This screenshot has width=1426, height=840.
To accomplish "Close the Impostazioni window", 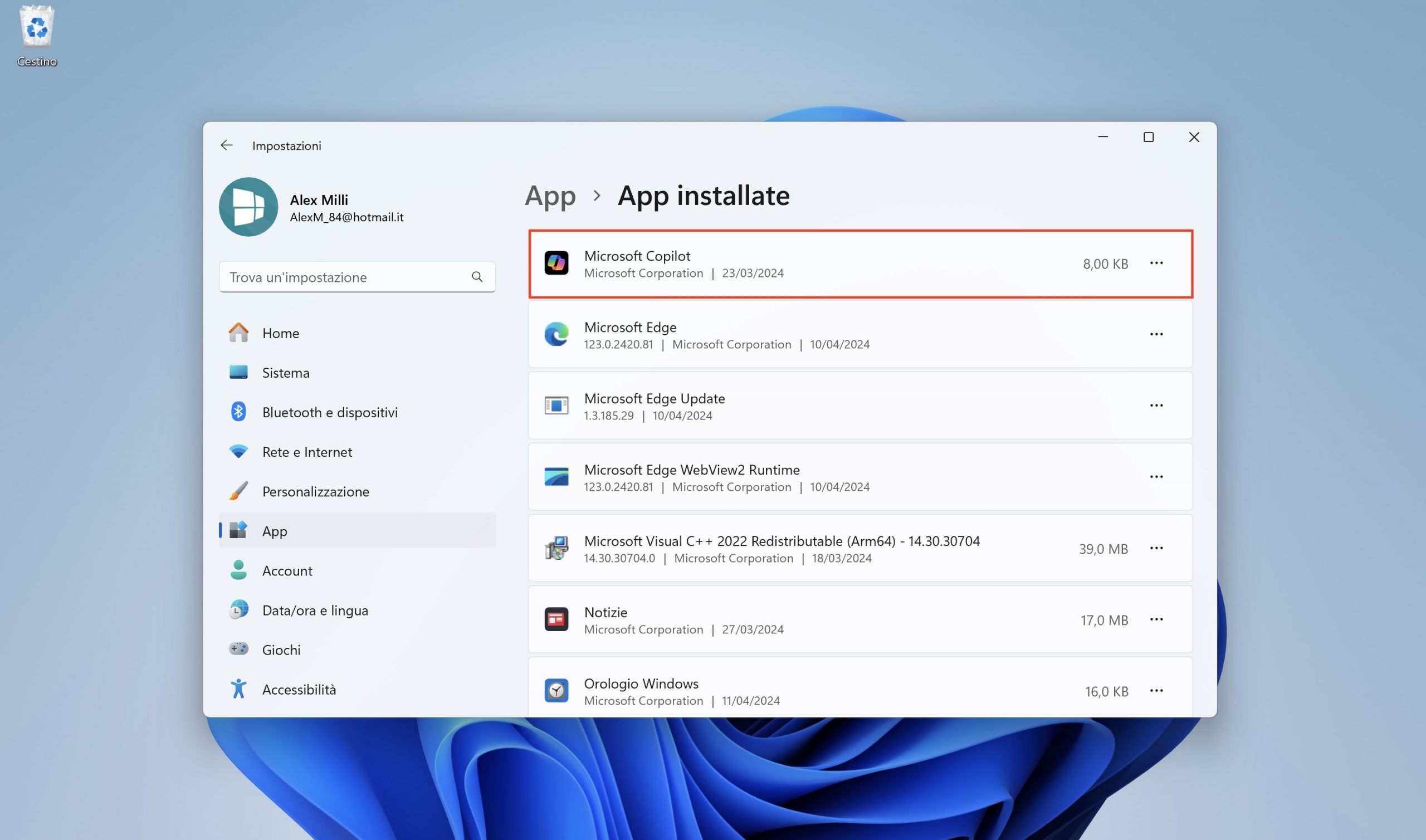I will click(x=1194, y=137).
